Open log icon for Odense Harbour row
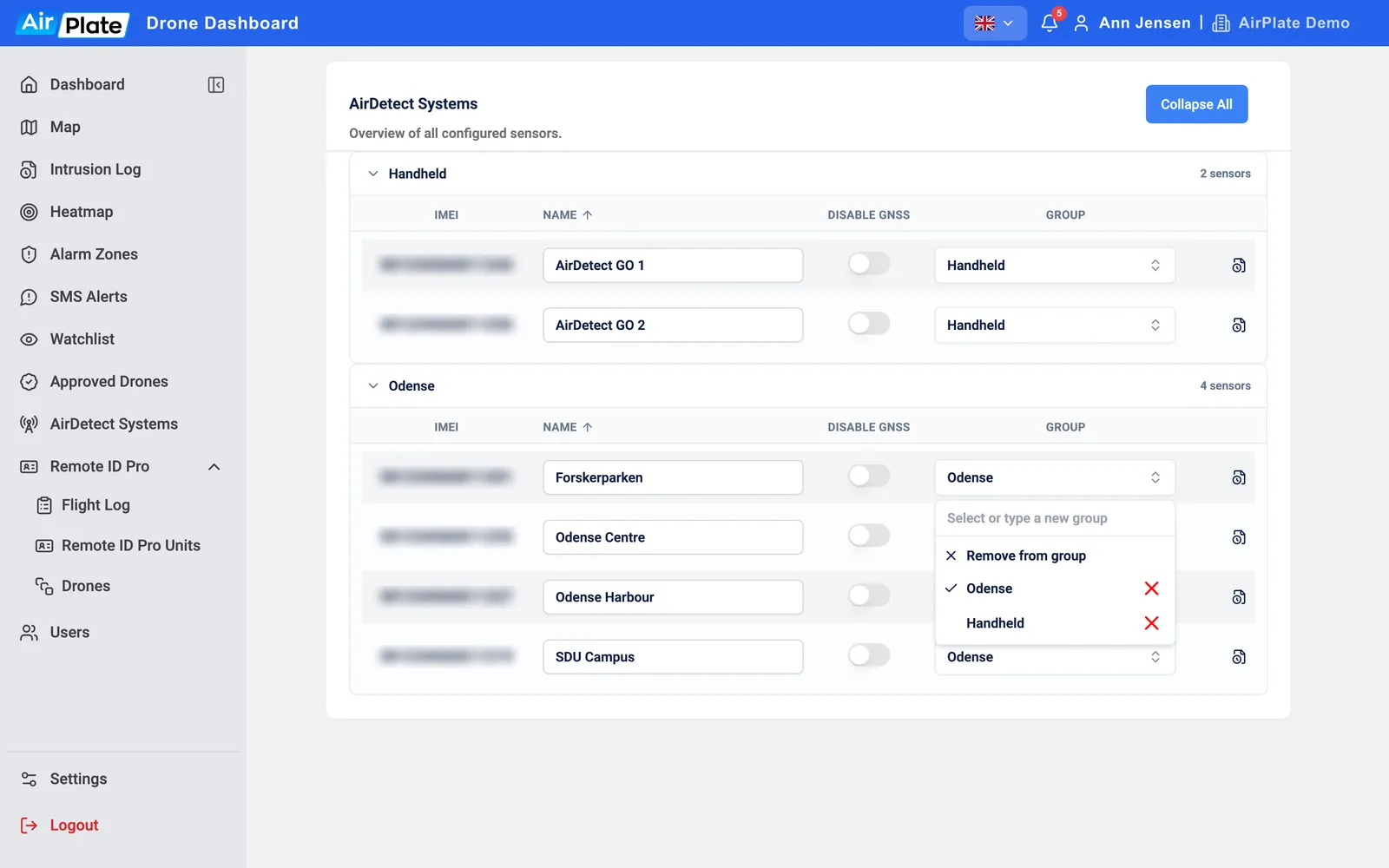The width and height of the screenshot is (1389, 868). 1239,597
